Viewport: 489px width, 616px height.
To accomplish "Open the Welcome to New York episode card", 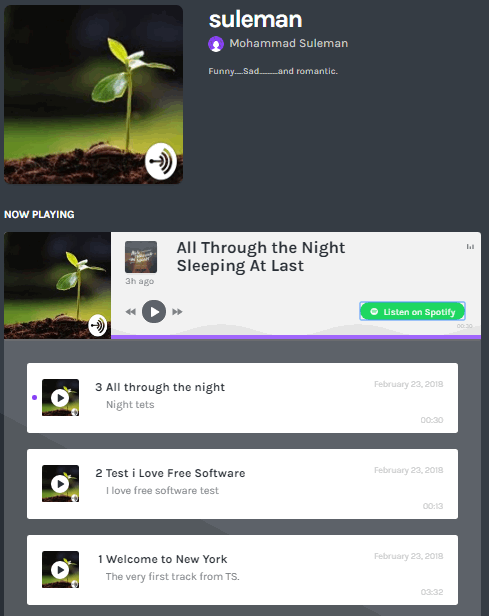I will (242, 570).
